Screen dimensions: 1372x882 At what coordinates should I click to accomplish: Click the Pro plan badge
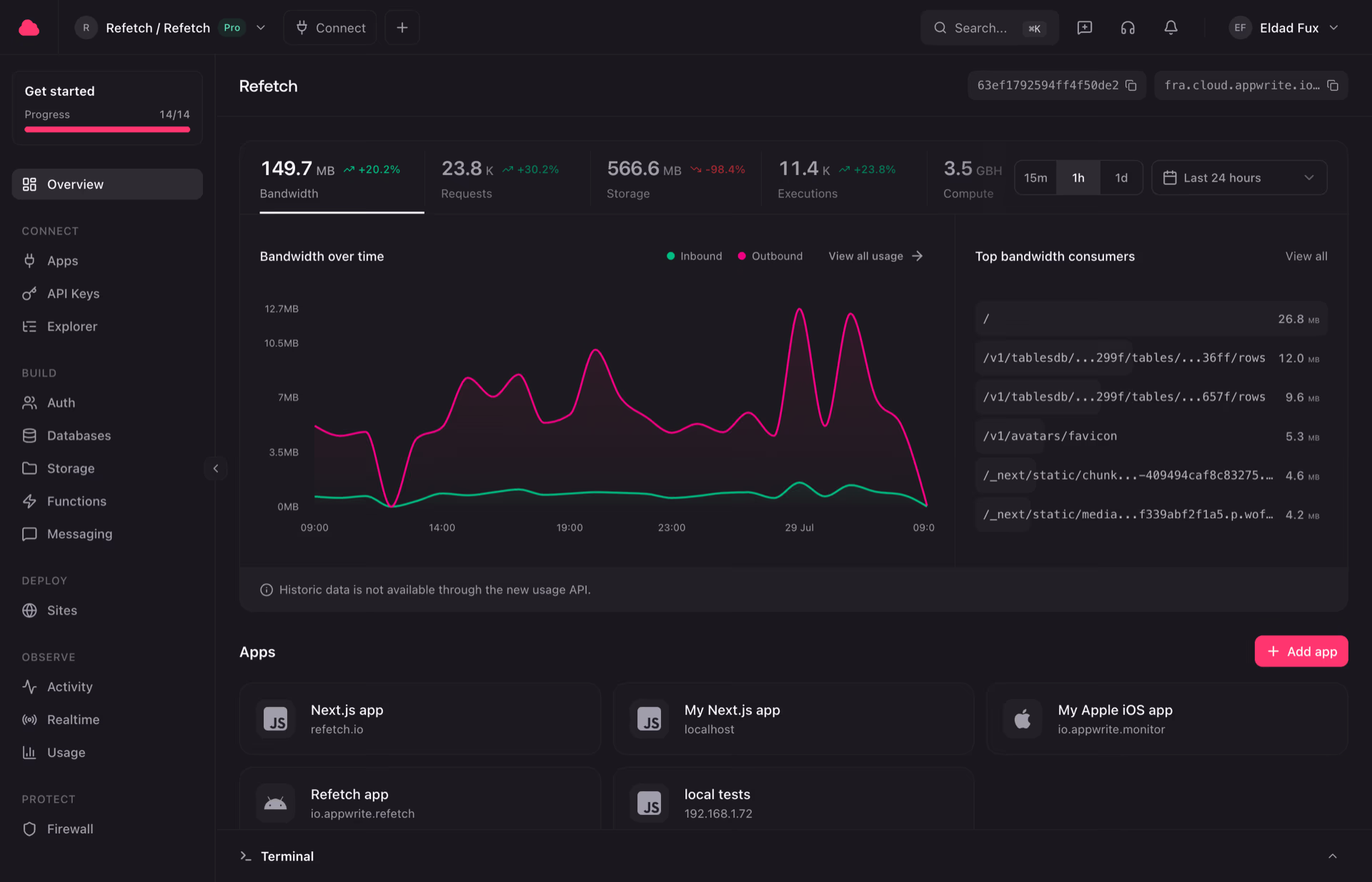(232, 28)
